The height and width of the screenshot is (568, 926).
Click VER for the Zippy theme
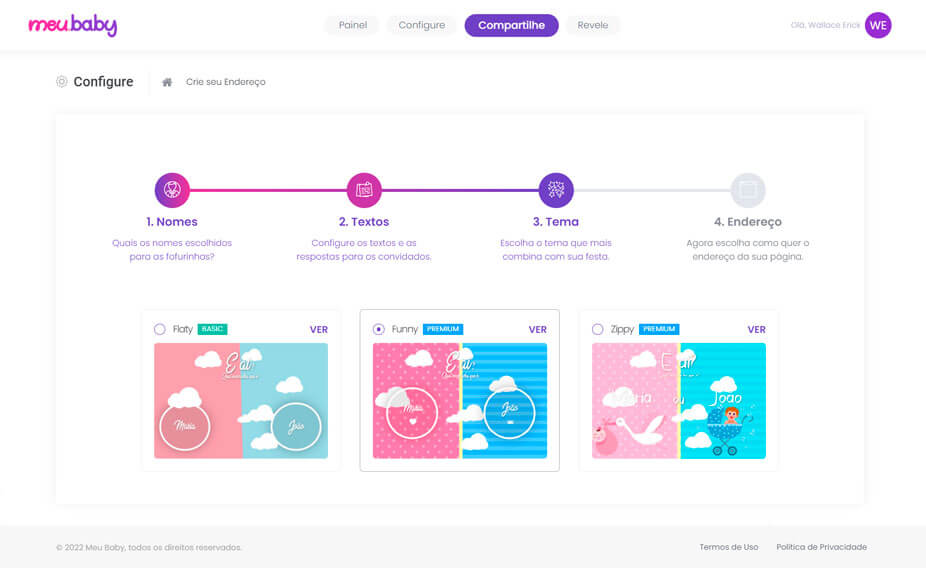(x=756, y=329)
